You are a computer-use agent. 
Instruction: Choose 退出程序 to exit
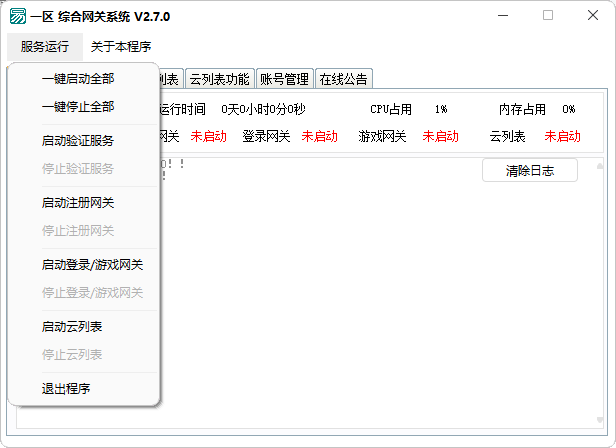(66, 389)
